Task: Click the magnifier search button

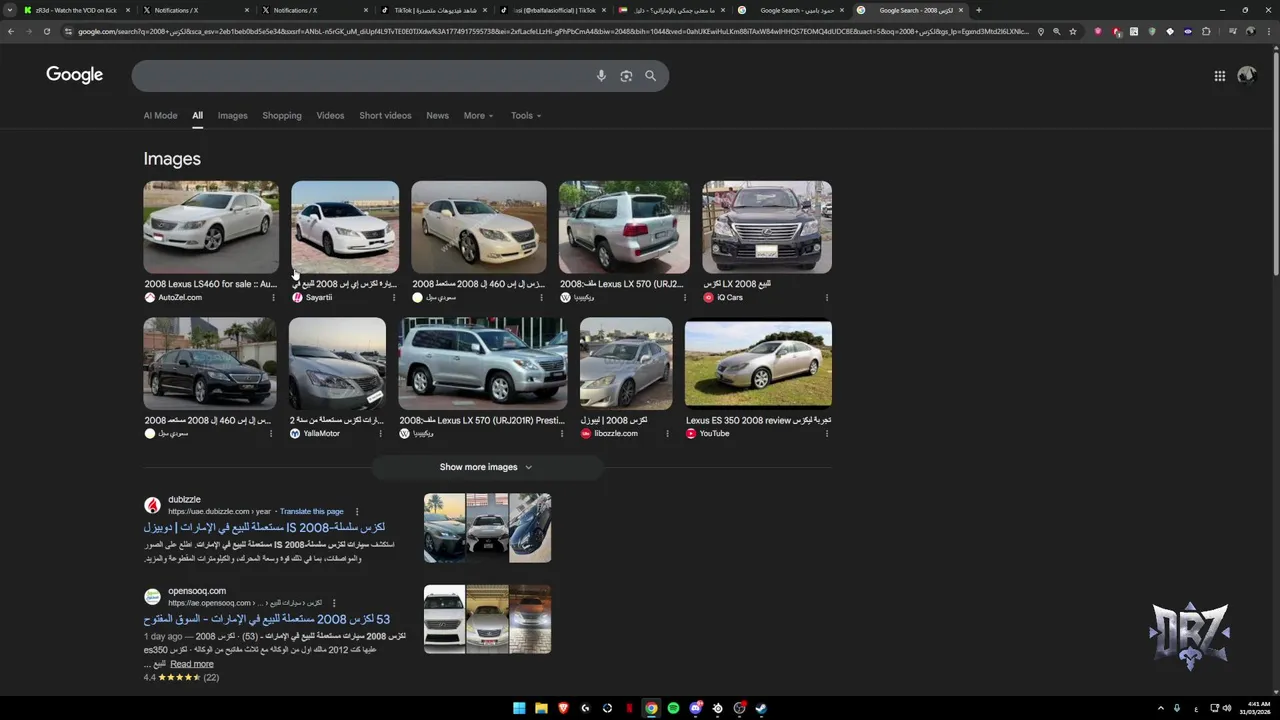Action: (650, 76)
